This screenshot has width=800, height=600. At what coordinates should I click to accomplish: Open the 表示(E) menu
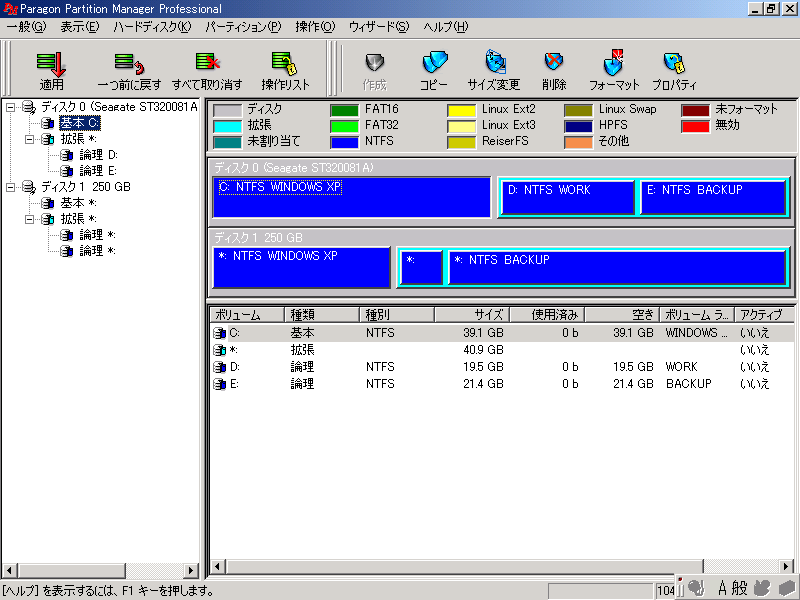[80, 27]
